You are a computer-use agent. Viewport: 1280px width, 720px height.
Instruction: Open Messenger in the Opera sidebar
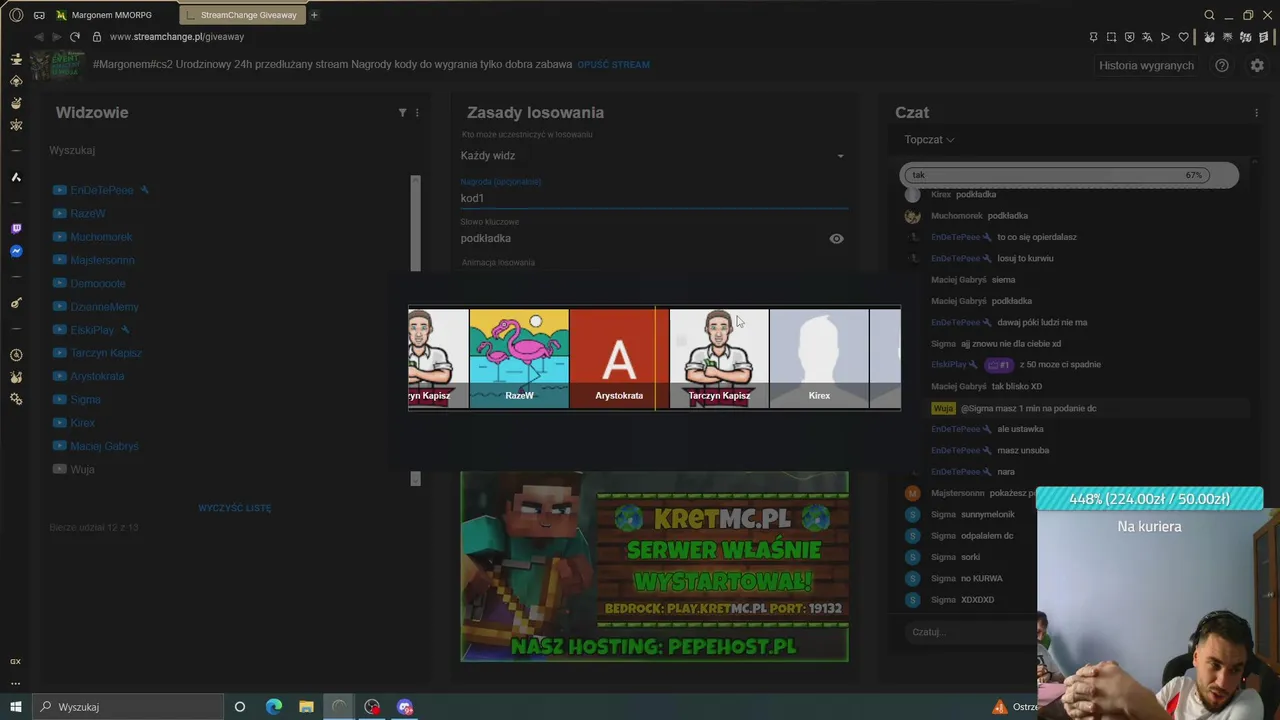click(16, 252)
